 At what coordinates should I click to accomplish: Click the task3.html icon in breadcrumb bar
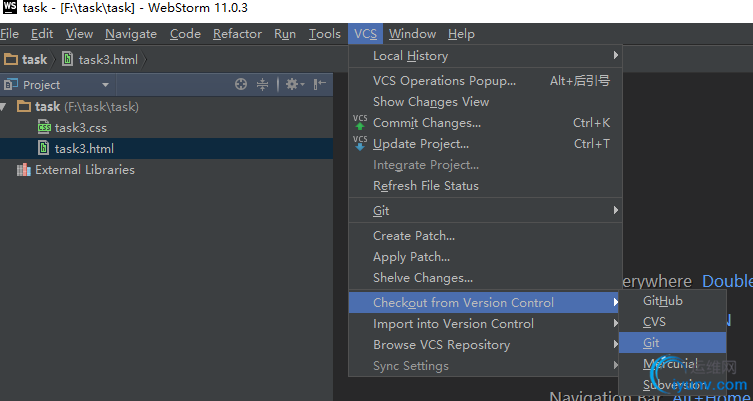pos(71,60)
